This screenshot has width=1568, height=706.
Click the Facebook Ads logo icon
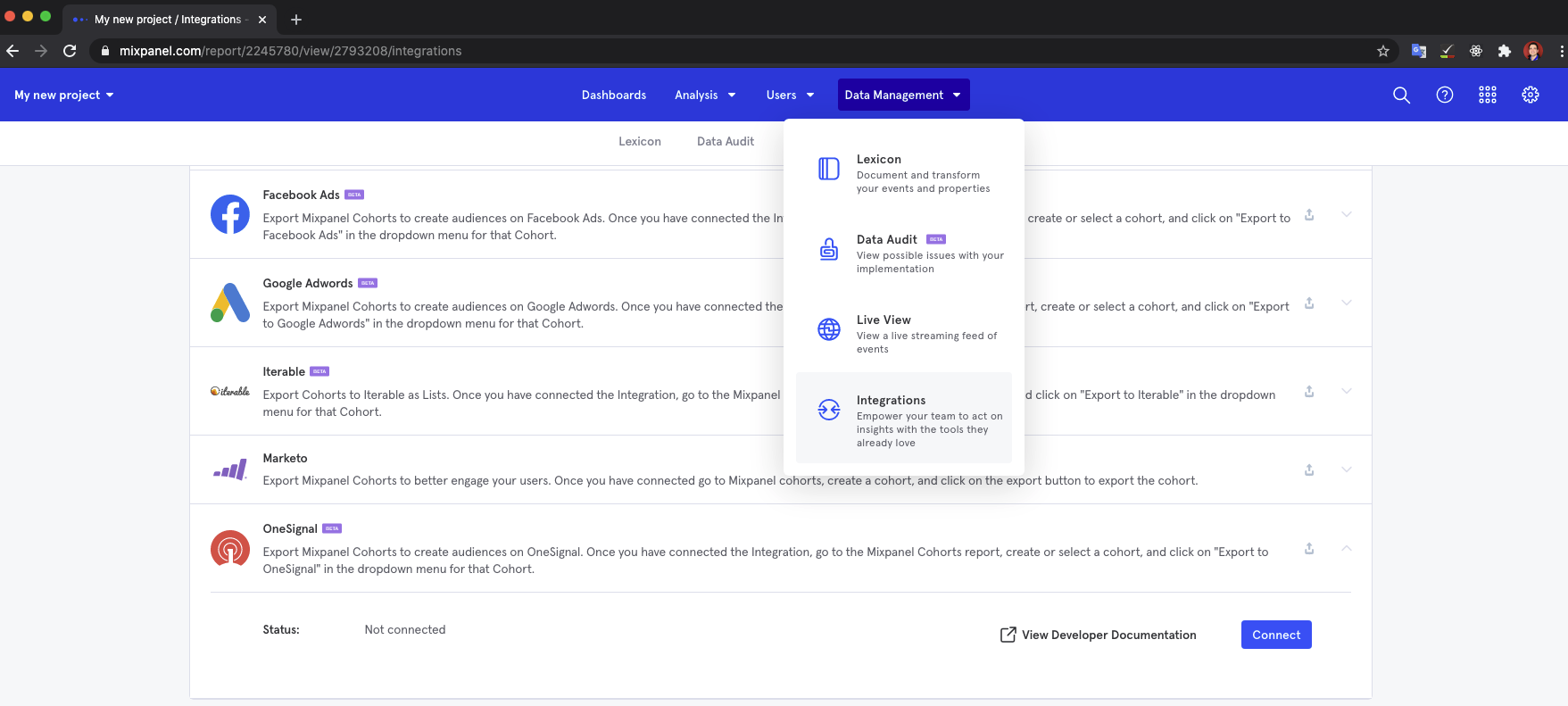[229, 214]
